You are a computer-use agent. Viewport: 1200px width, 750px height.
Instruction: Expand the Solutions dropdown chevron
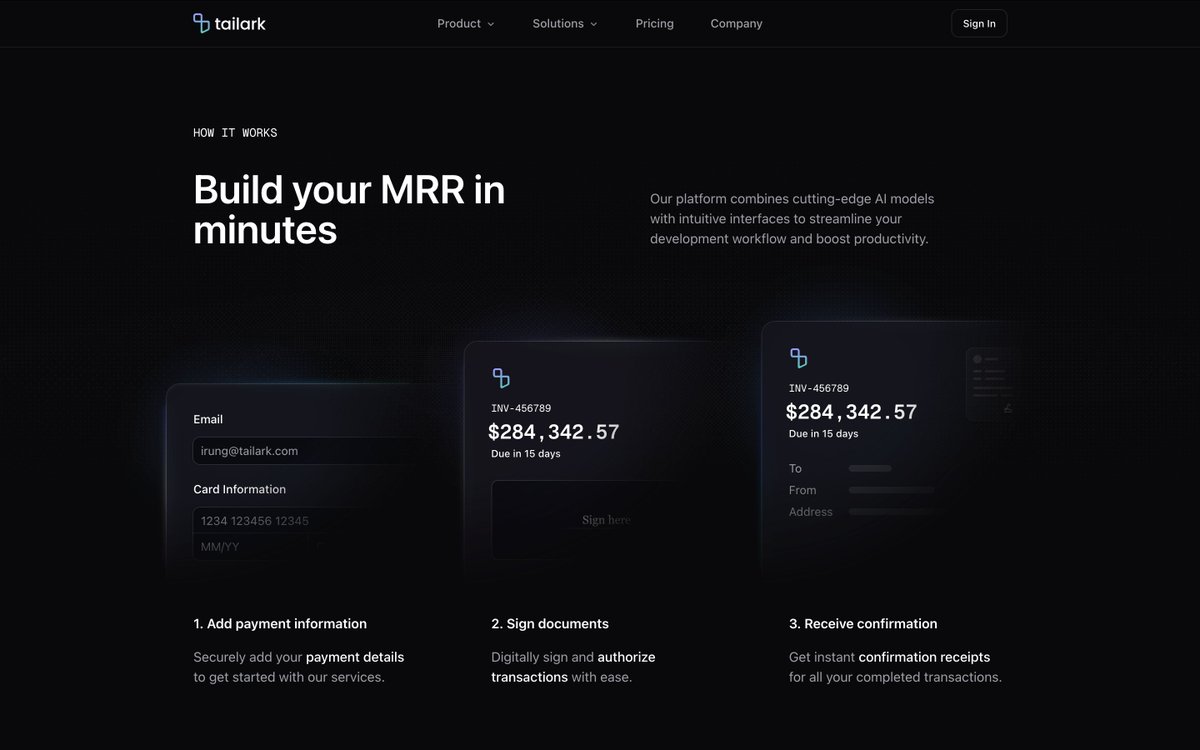[x=594, y=24]
